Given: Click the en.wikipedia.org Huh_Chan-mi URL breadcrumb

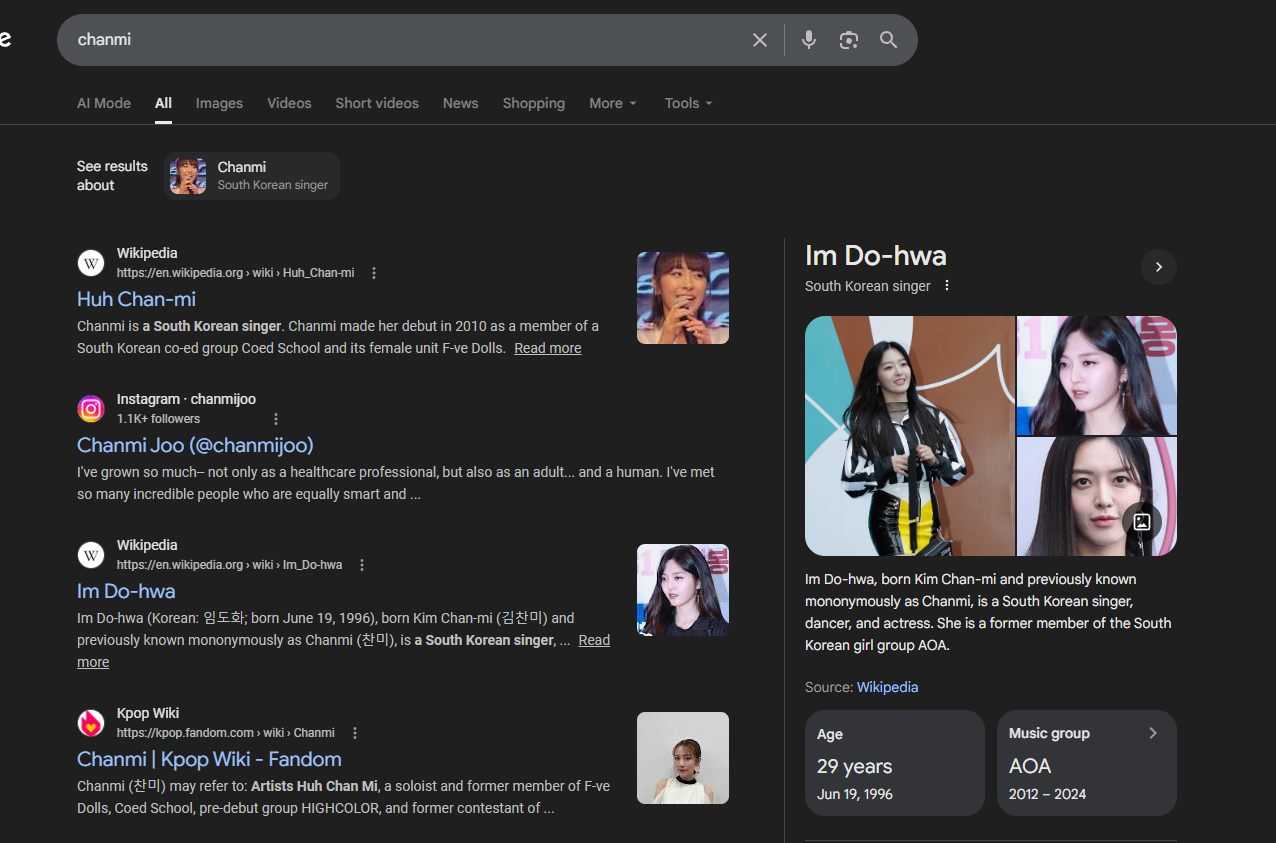Looking at the screenshot, I should click(x=235, y=273).
